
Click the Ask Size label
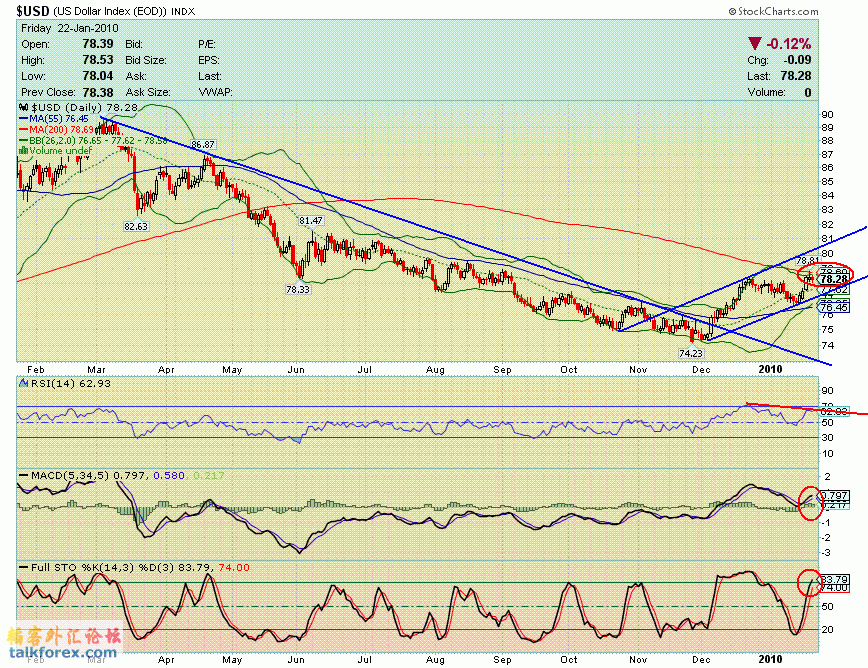click(148, 92)
